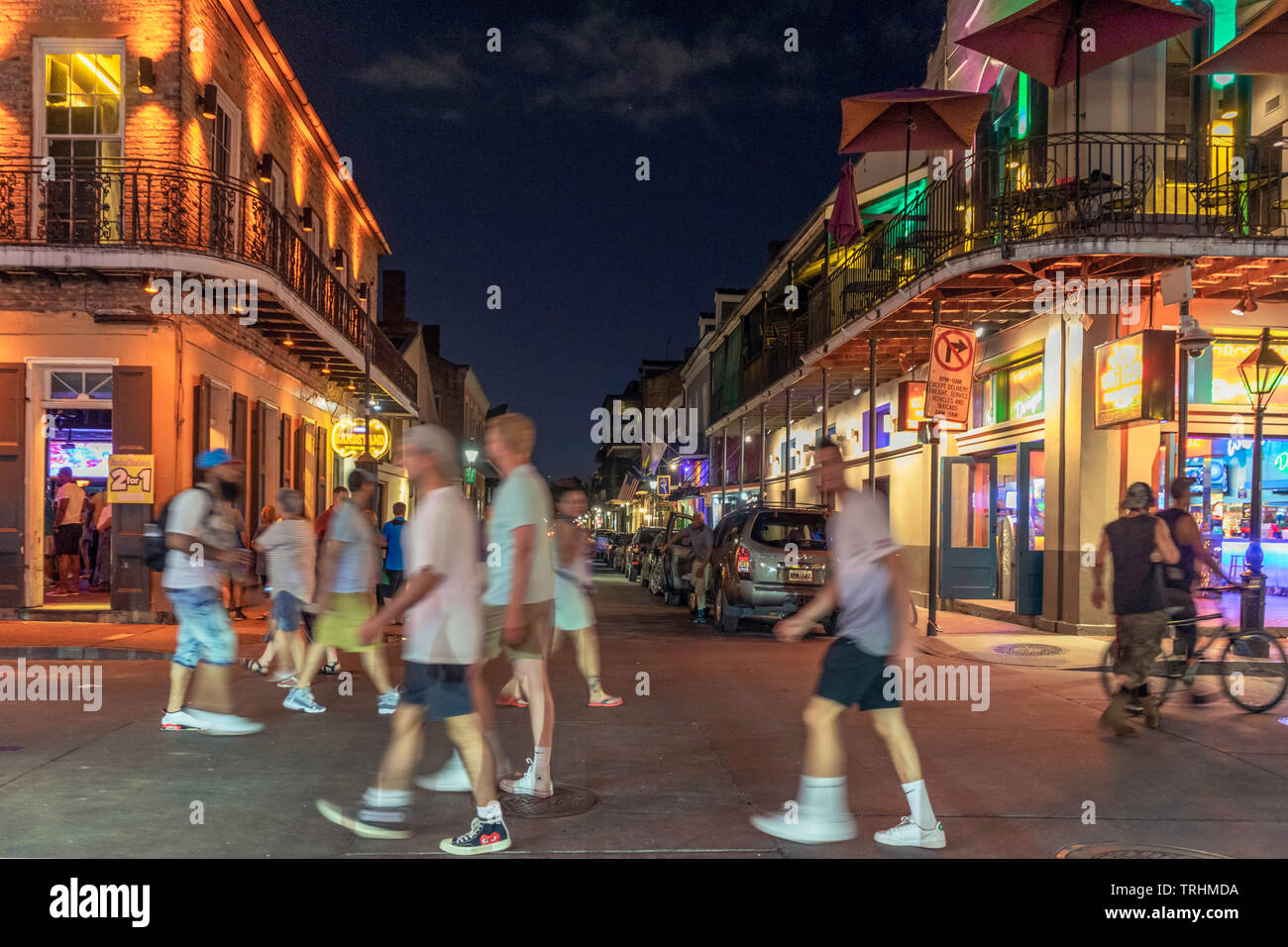Click the neon "Bandstand" sign
The height and width of the screenshot is (947, 1288).
(x=361, y=437)
